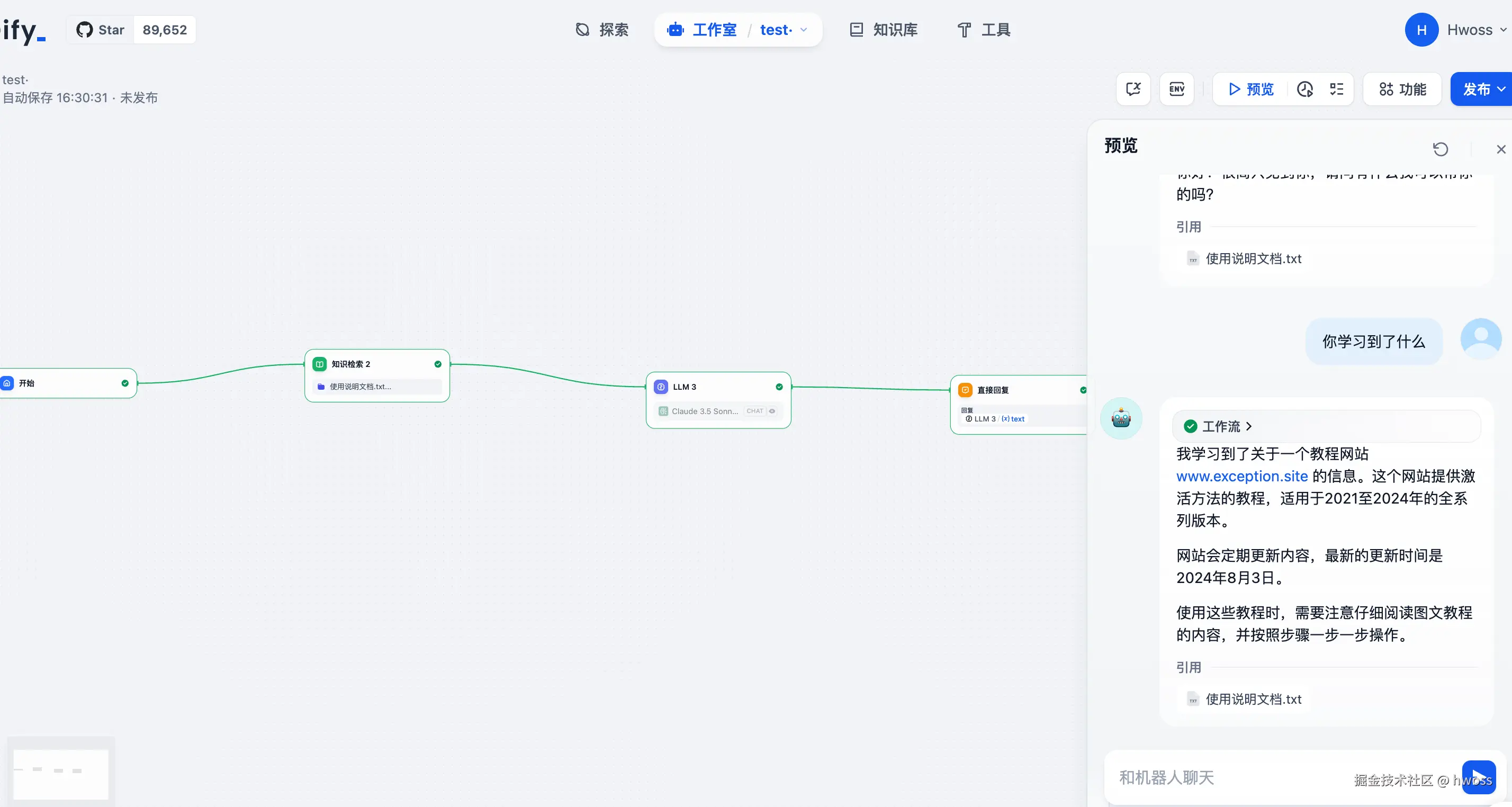Click the green check on 开始 node
This screenshot has height=807, width=1512.
[x=125, y=383]
